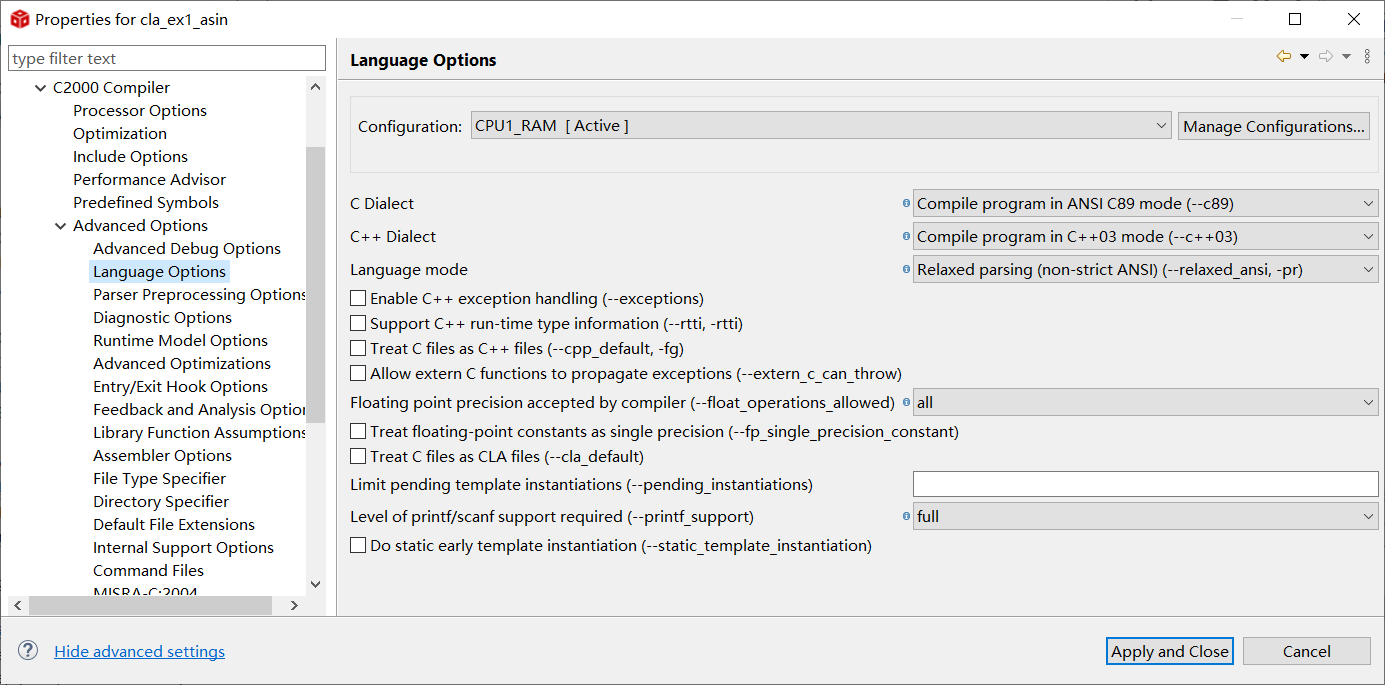Click the info icon beside printf_support
This screenshot has width=1385, height=685.
(906, 516)
